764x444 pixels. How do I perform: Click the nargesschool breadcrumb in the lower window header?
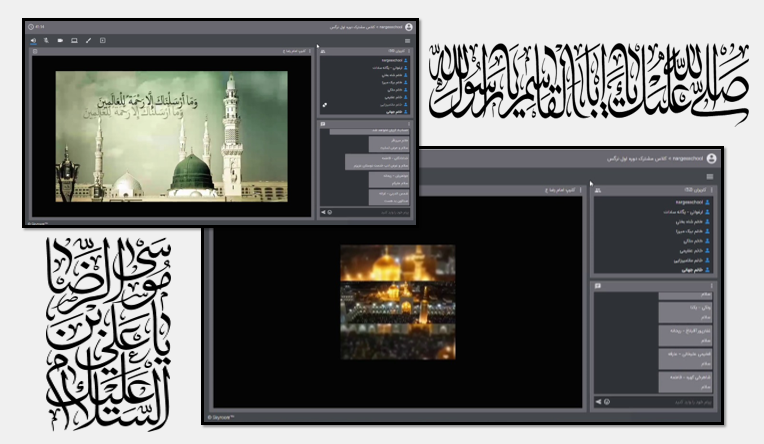click(688, 158)
